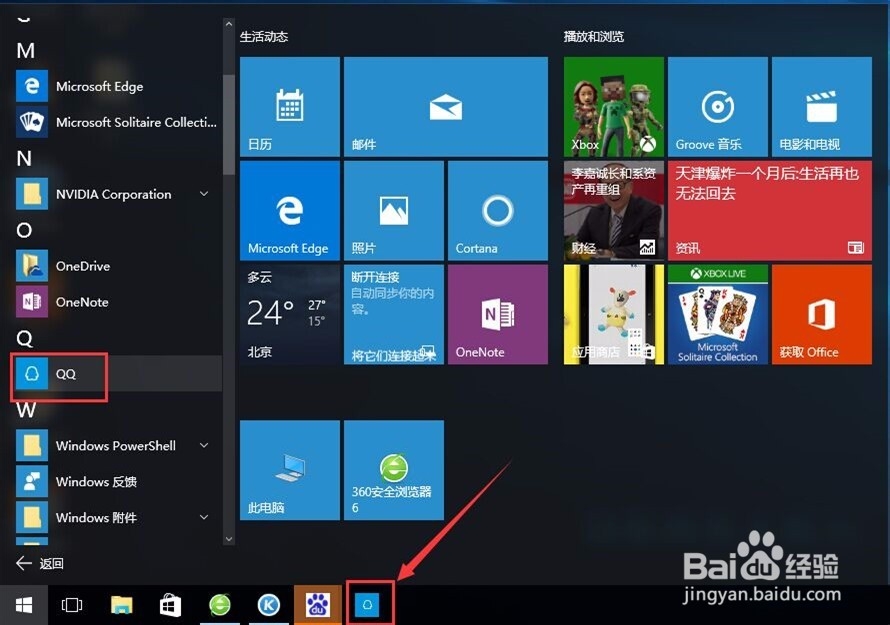Open the Groove 音乐 tile

(x=717, y=106)
